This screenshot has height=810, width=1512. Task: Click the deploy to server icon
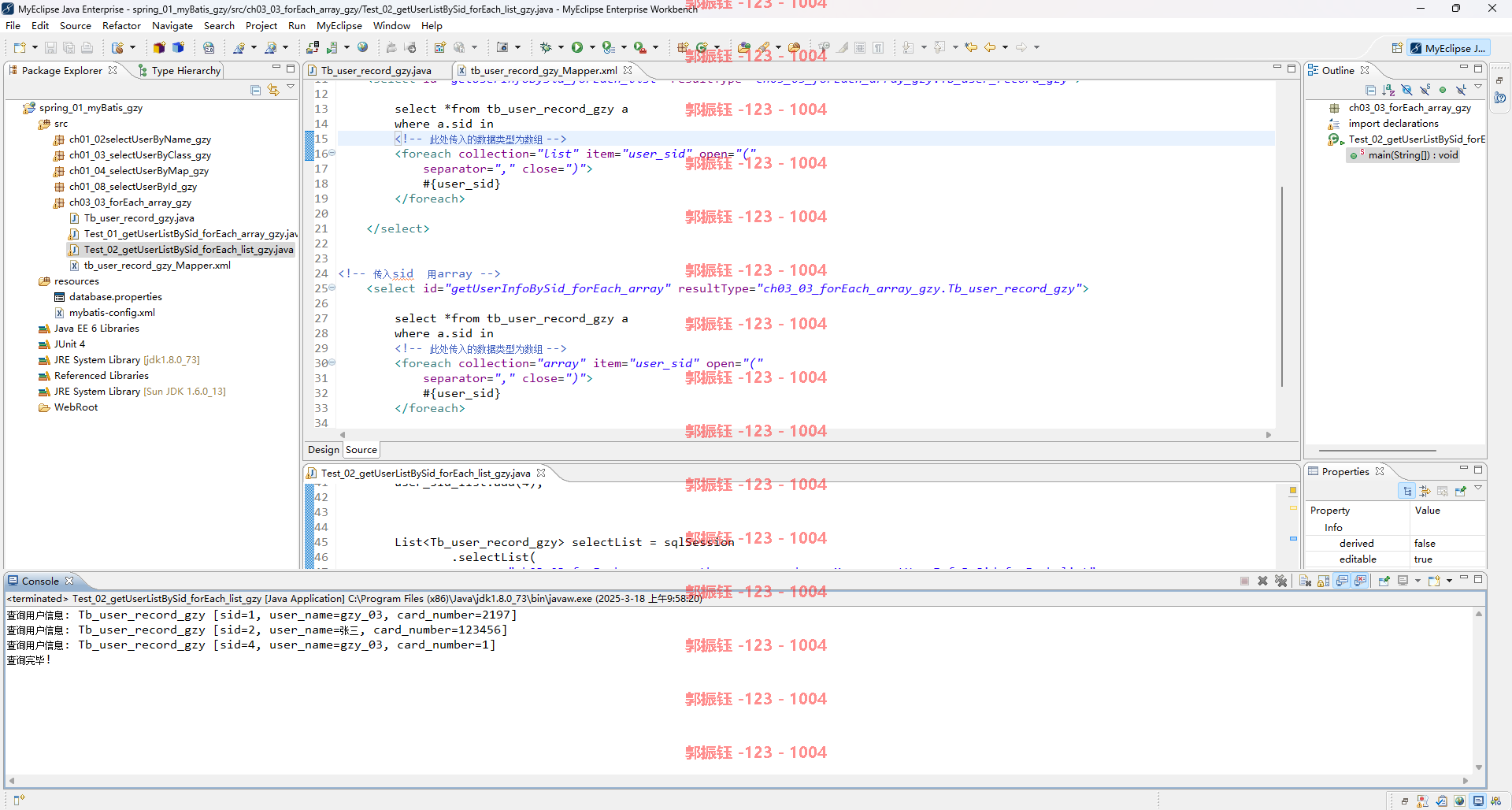[x=313, y=47]
